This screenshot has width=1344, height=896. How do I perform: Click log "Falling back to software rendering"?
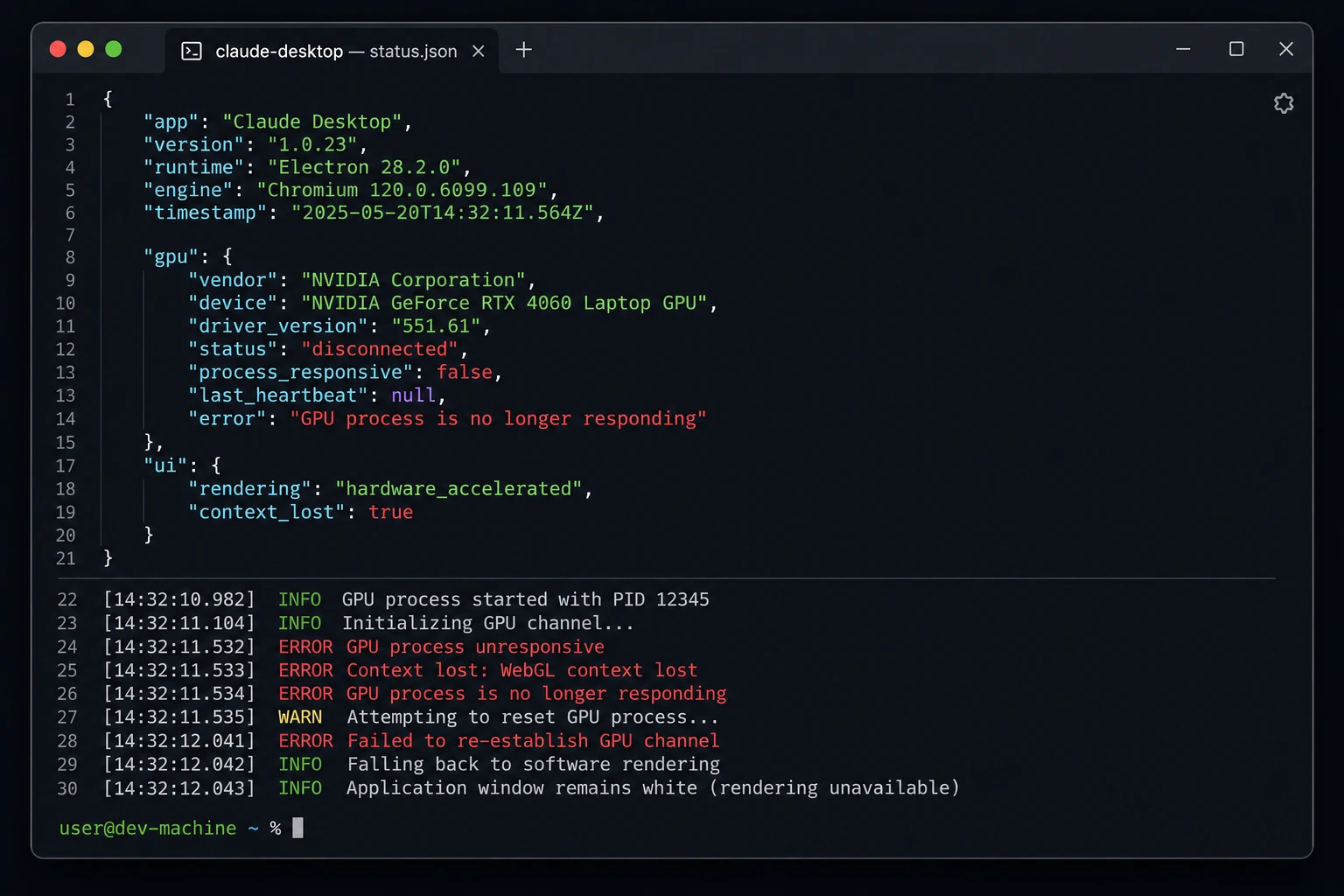[x=533, y=764]
